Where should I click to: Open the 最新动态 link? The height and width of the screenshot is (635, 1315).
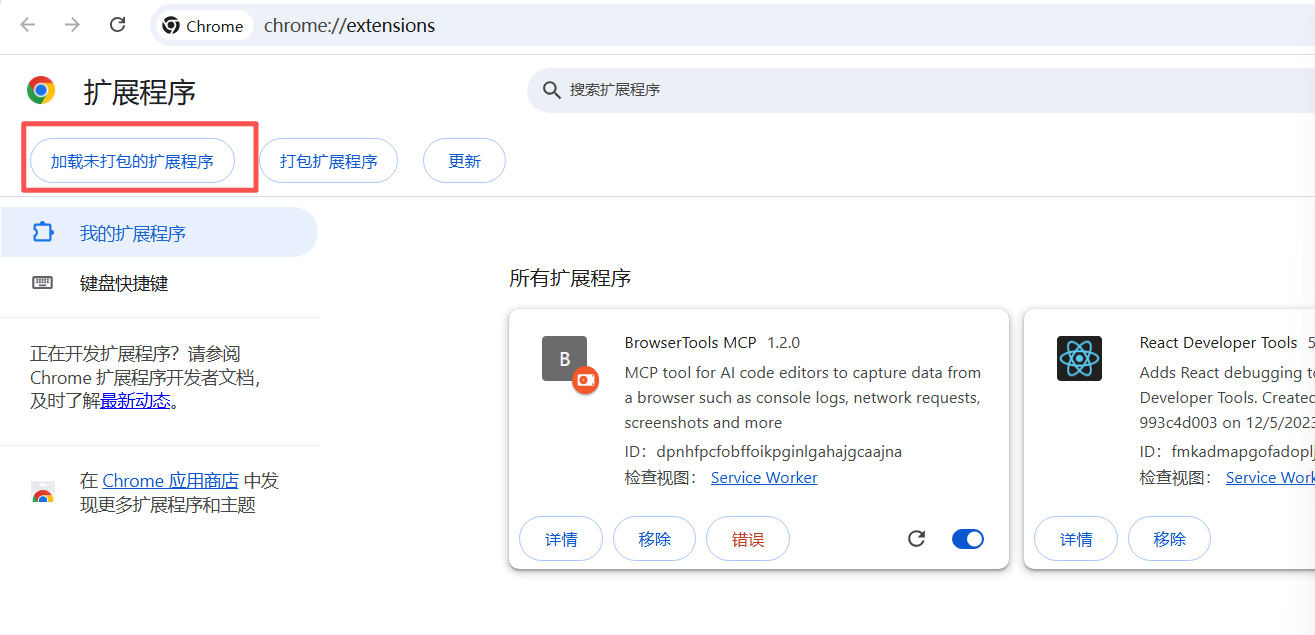tap(135, 402)
